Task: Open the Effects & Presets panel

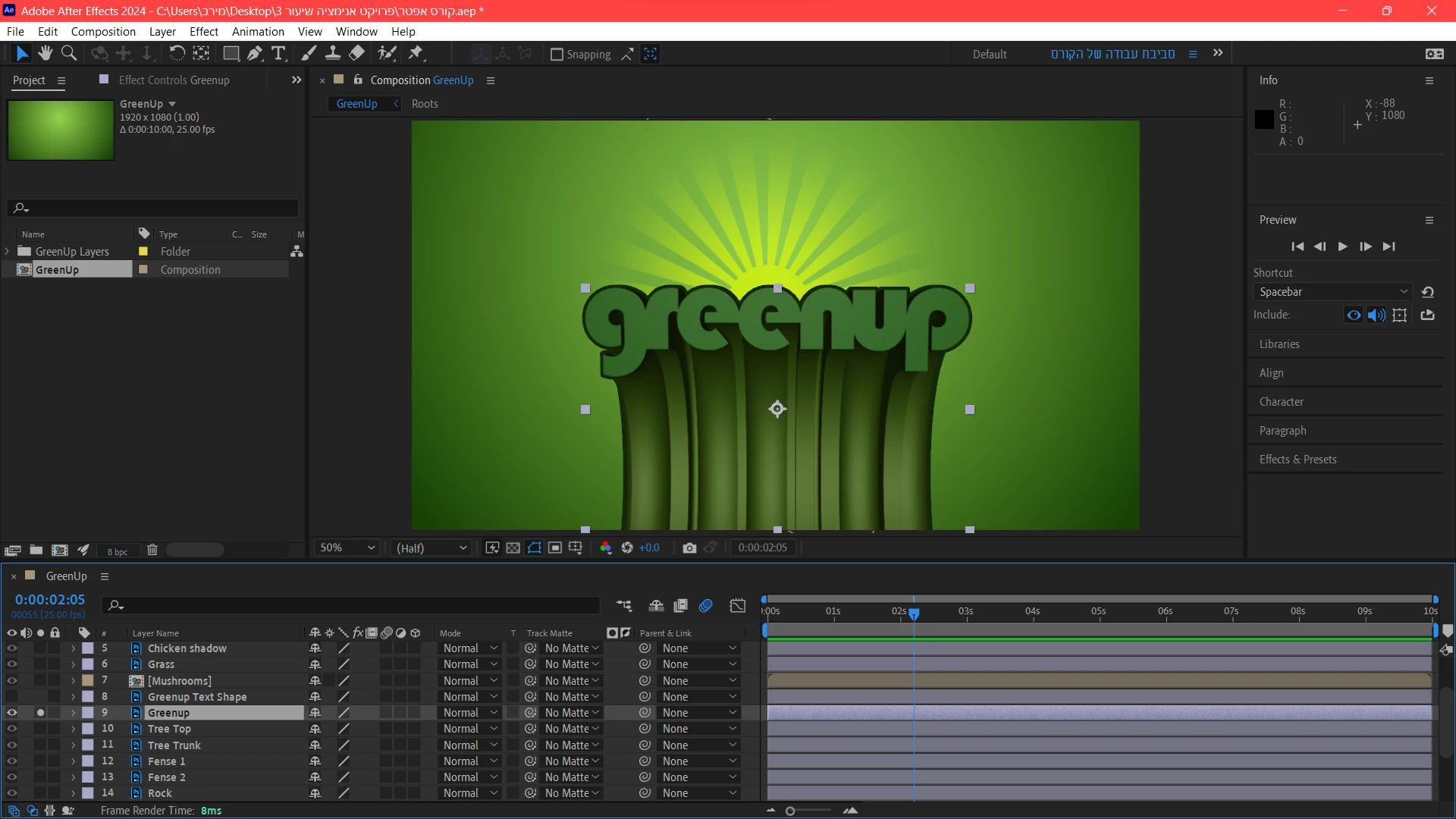Action: tap(1298, 460)
